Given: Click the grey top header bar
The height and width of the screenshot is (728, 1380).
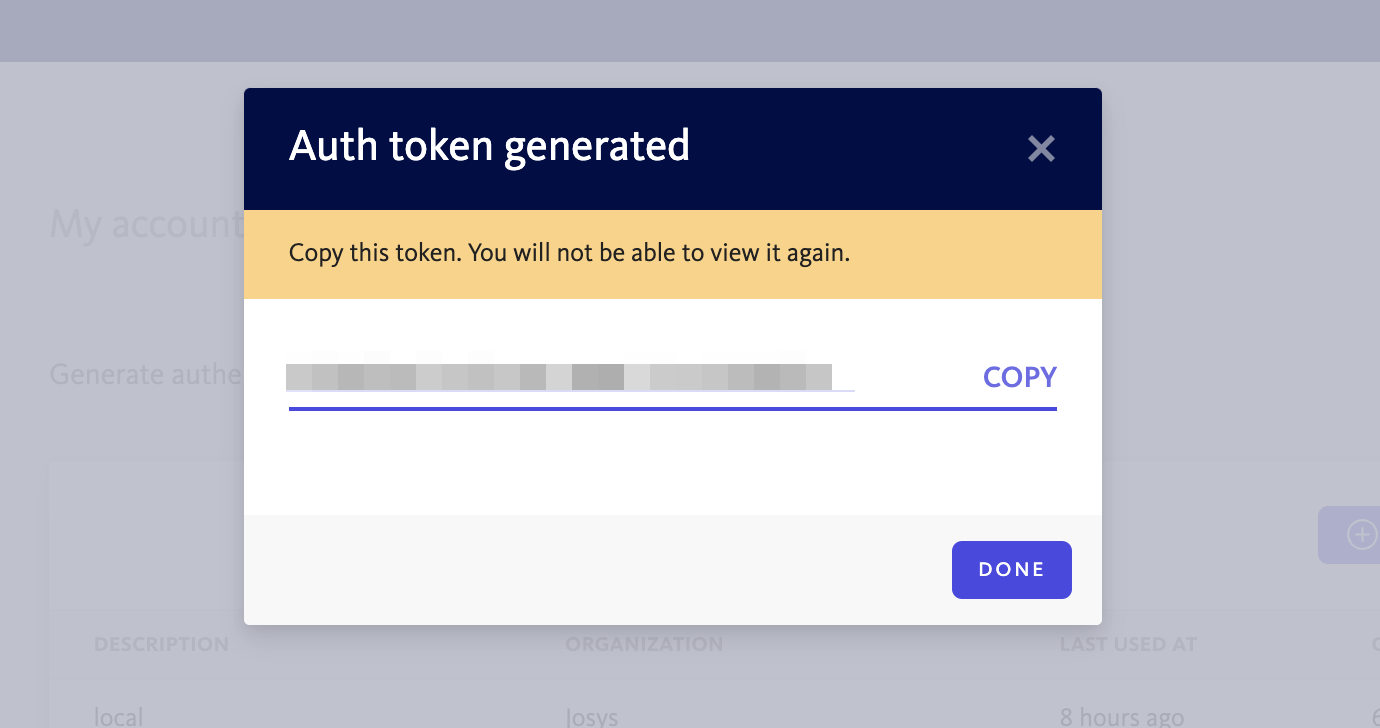Looking at the screenshot, I should pyautogui.click(x=690, y=30).
